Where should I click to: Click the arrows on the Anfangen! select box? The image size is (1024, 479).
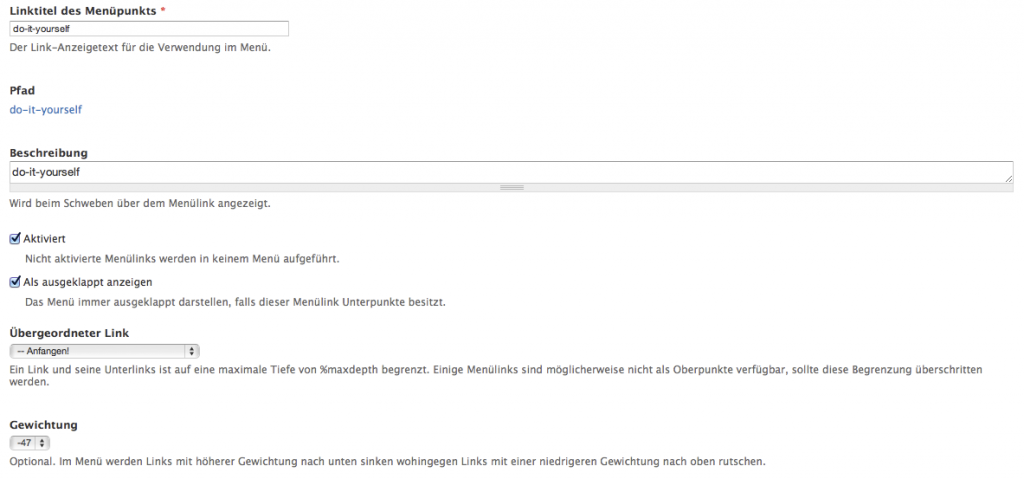point(193,351)
